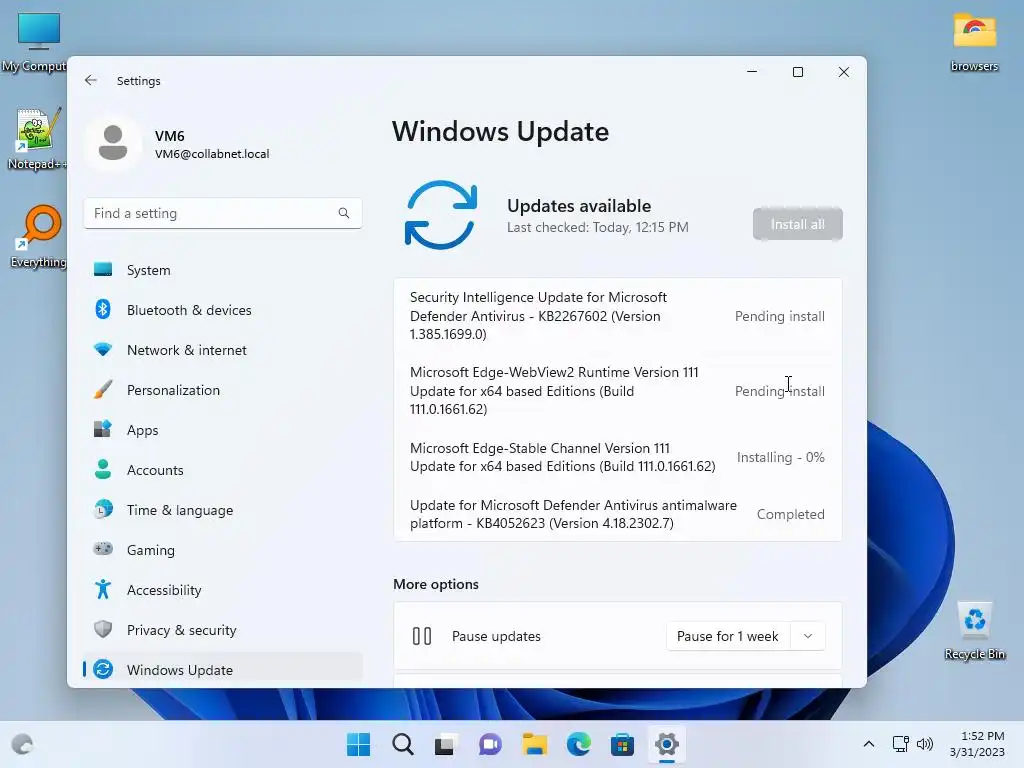Focus the Find a setting search box

(x=223, y=213)
